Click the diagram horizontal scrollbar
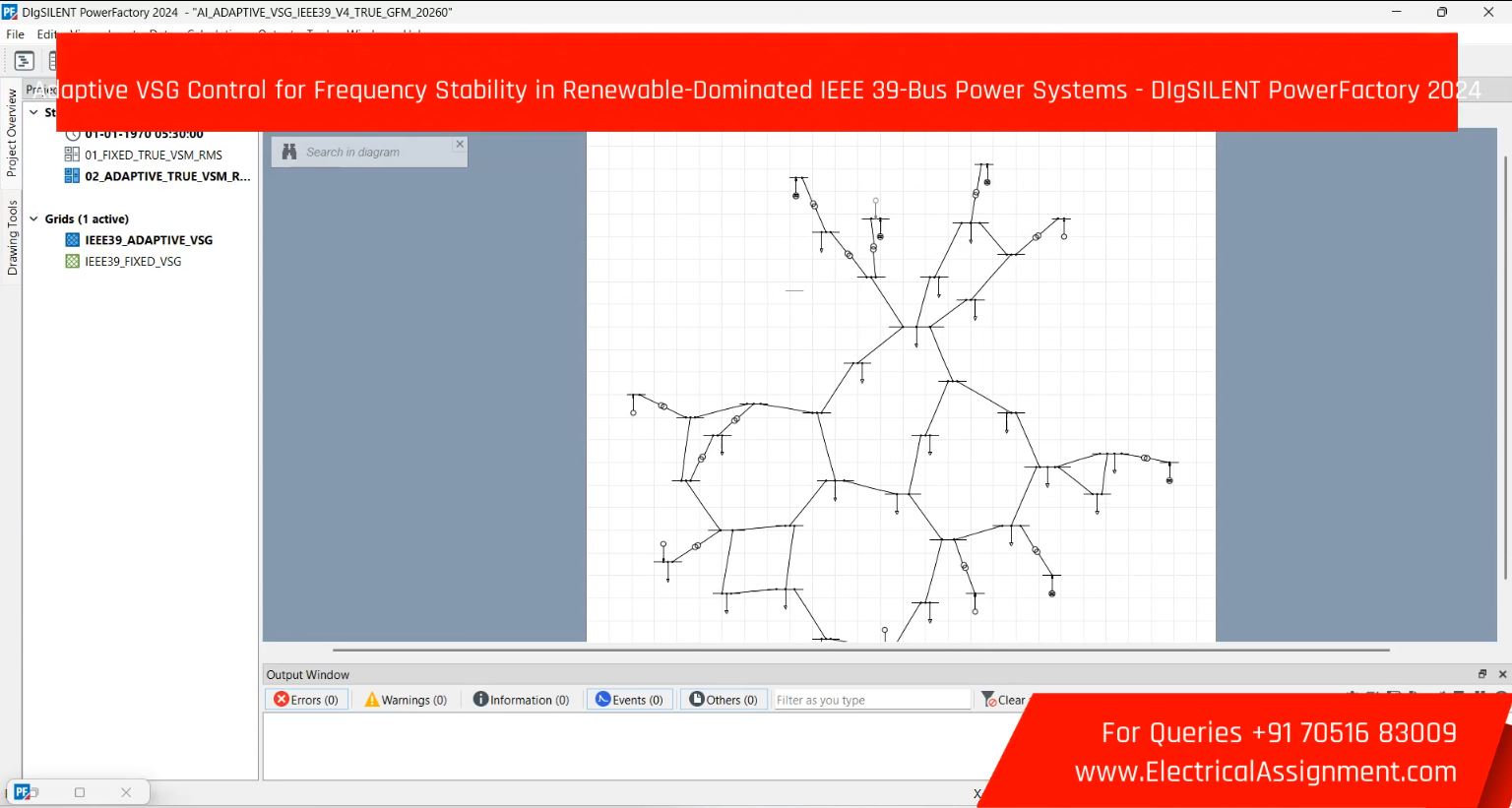The image size is (1512, 808). [860, 650]
